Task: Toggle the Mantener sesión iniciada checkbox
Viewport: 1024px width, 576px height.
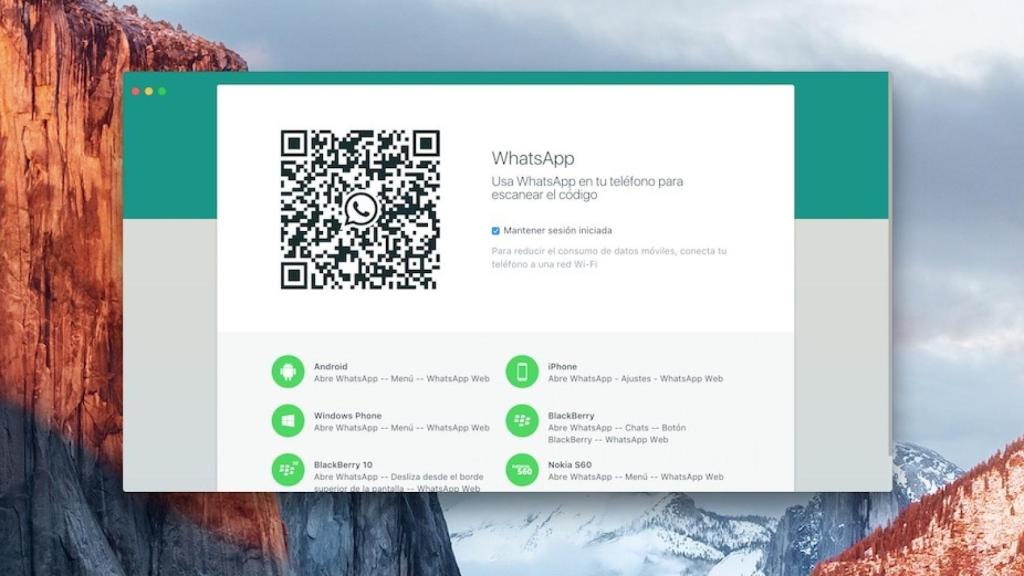Action: 496,231
